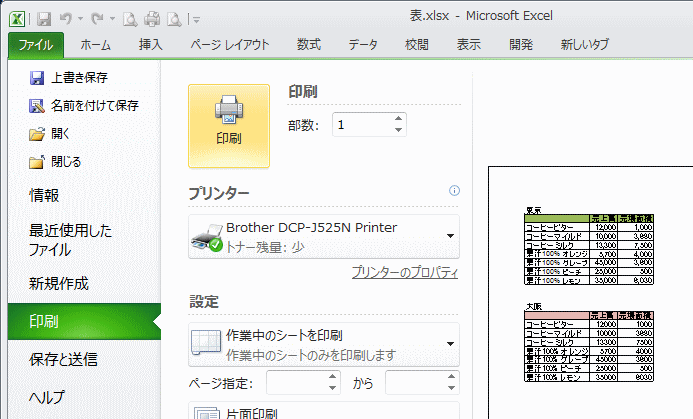The width and height of the screenshot is (693, 419).
Task: Open the ページ レイアウト tab
Action: pyautogui.click(x=230, y=45)
